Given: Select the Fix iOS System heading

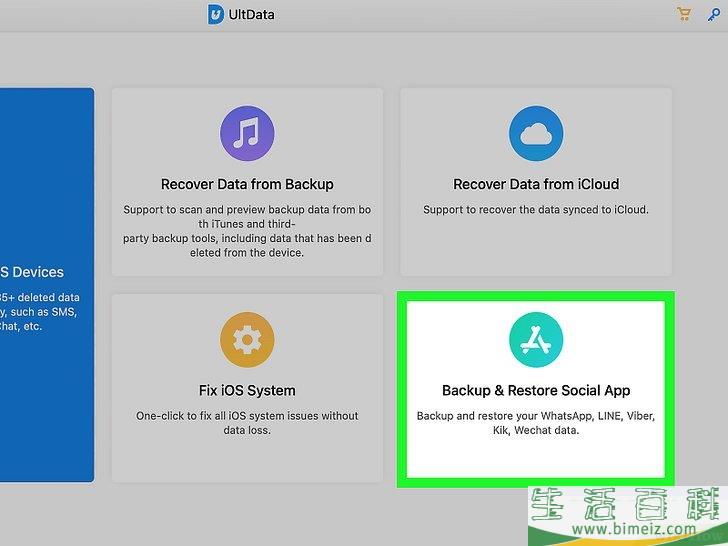Looking at the screenshot, I should tap(247, 390).
